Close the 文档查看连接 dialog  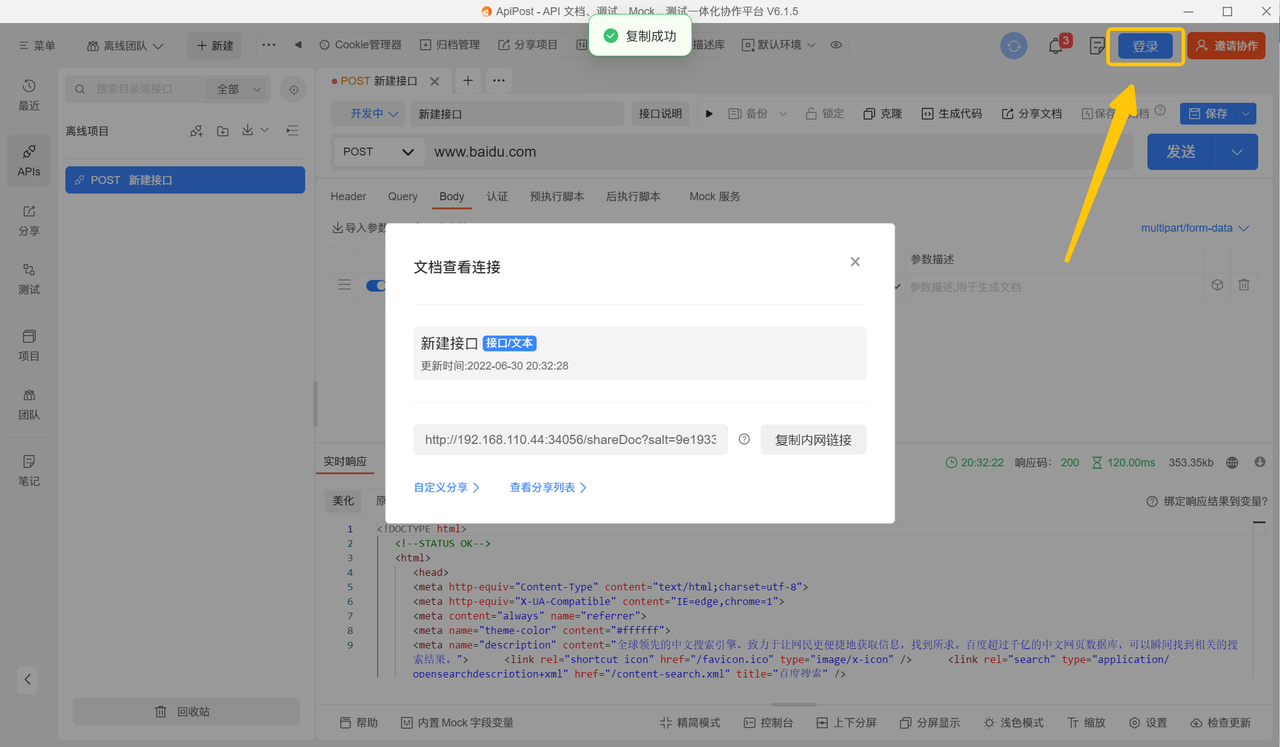tap(855, 262)
